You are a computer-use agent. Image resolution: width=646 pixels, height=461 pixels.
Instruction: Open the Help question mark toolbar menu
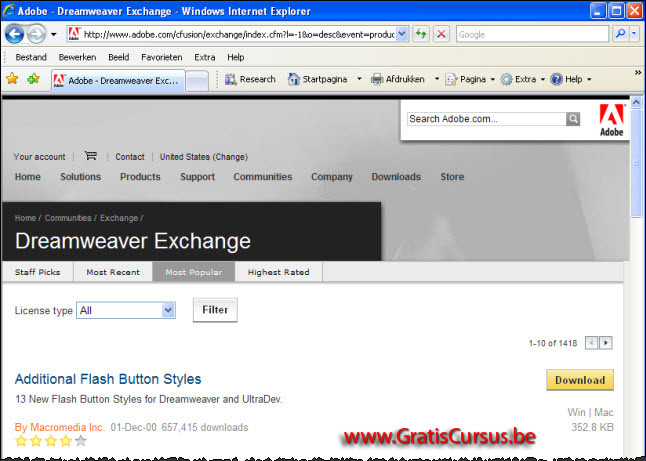tap(571, 79)
